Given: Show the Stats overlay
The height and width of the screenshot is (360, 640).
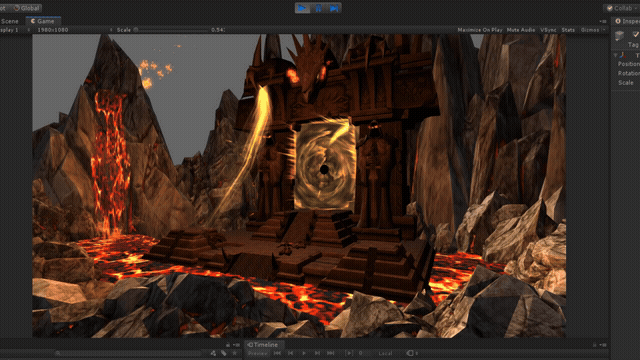Looking at the screenshot, I should pos(568,30).
